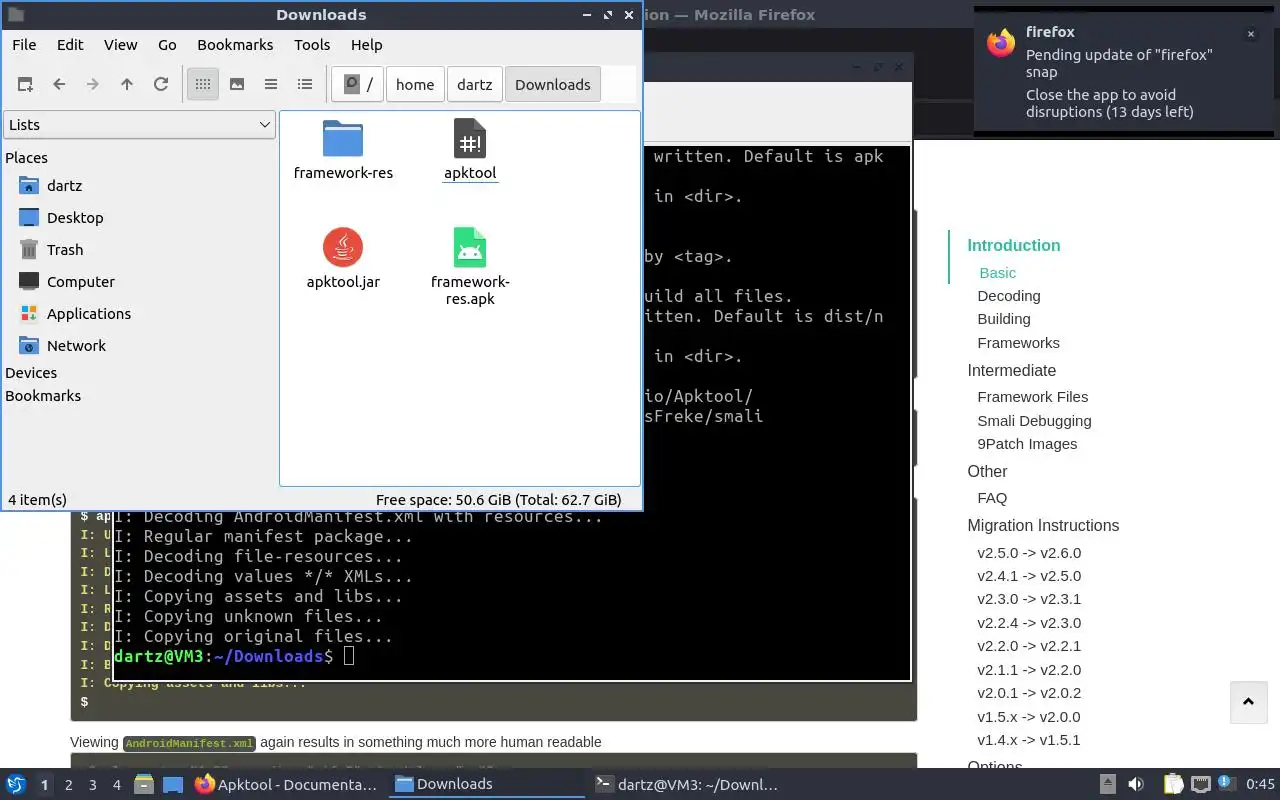Open v2.1.1 -> v2.2.0 migration link
This screenshot has width=1280, height=800.
1029,670
